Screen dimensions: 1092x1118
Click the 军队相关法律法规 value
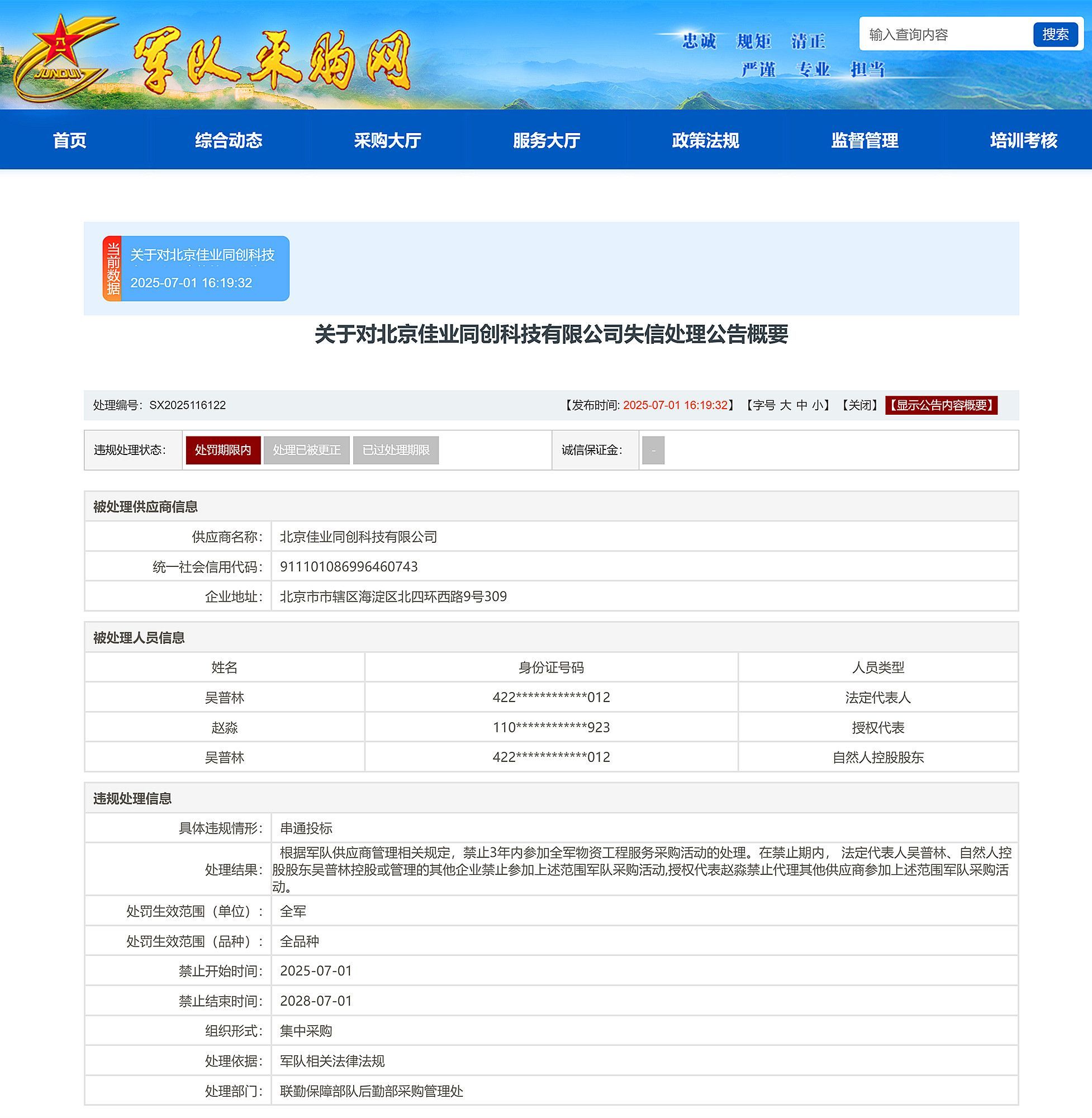click(332, 1061)
